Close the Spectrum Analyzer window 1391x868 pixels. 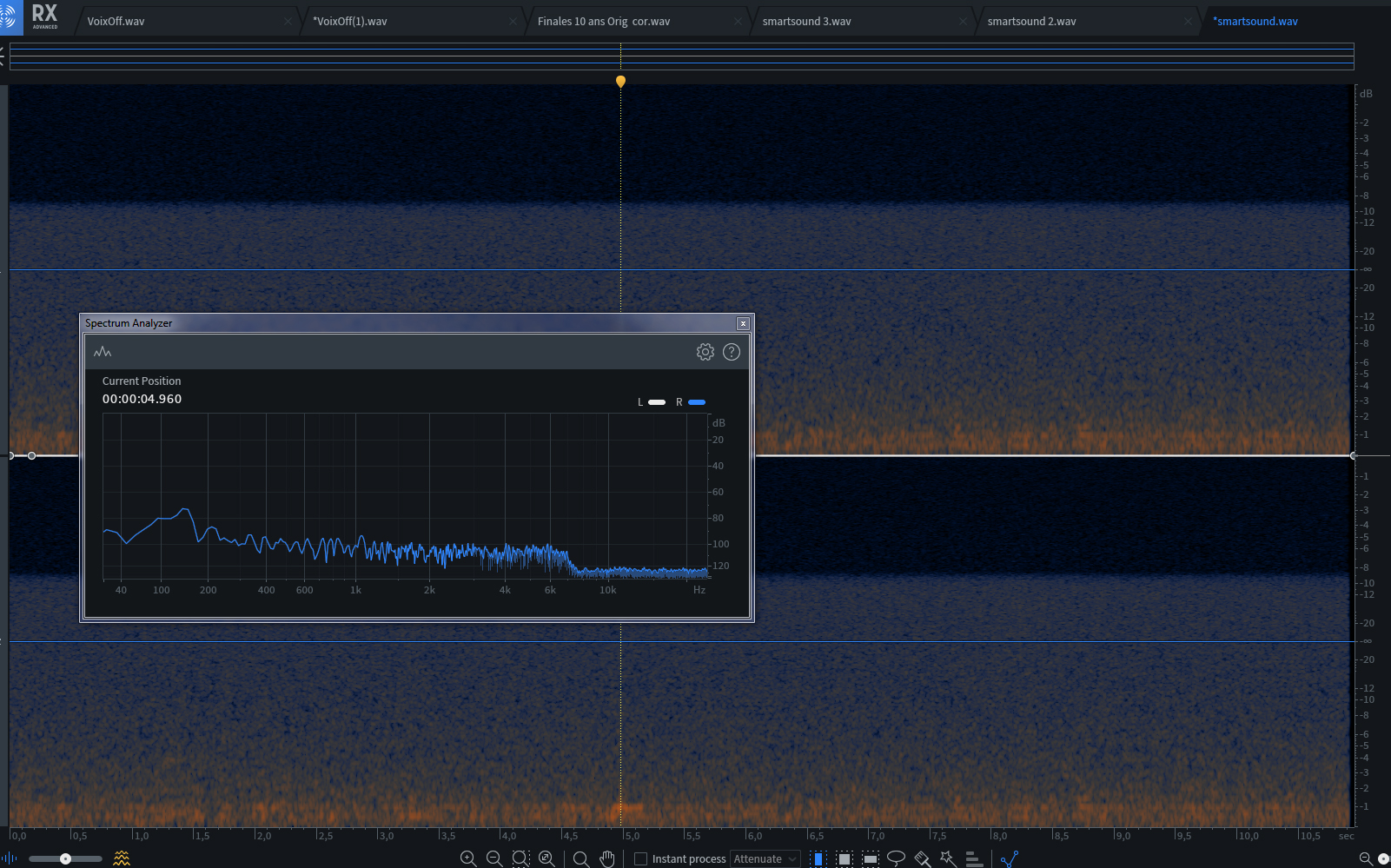743,323
